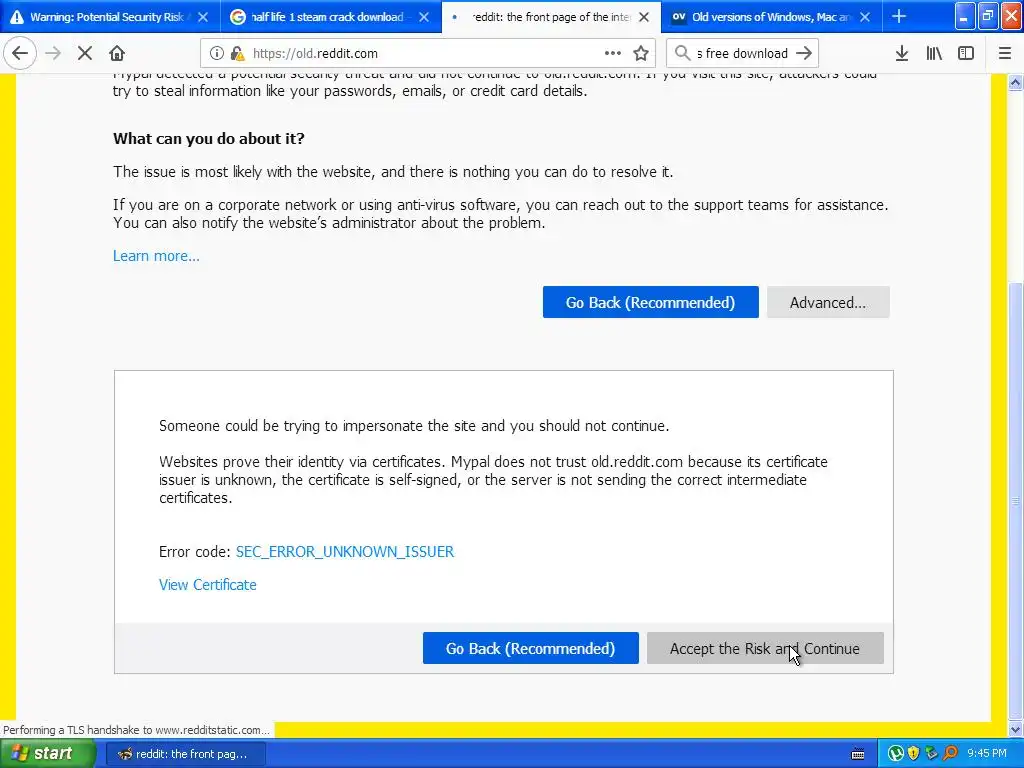Screen dimensions: 1024x768
Task: Go back using the browser back arrow
Action: click(x=20, y=53)
